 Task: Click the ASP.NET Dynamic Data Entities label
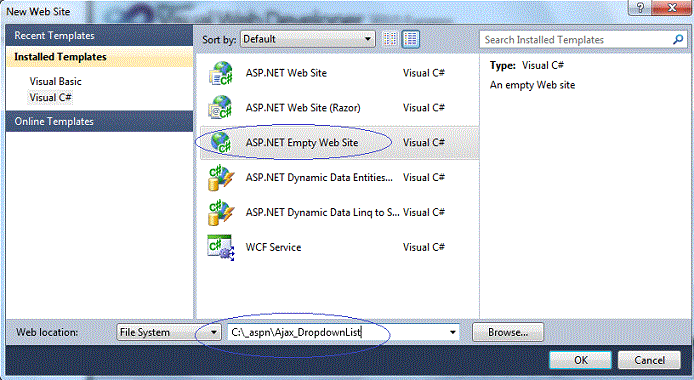point(319,177)
